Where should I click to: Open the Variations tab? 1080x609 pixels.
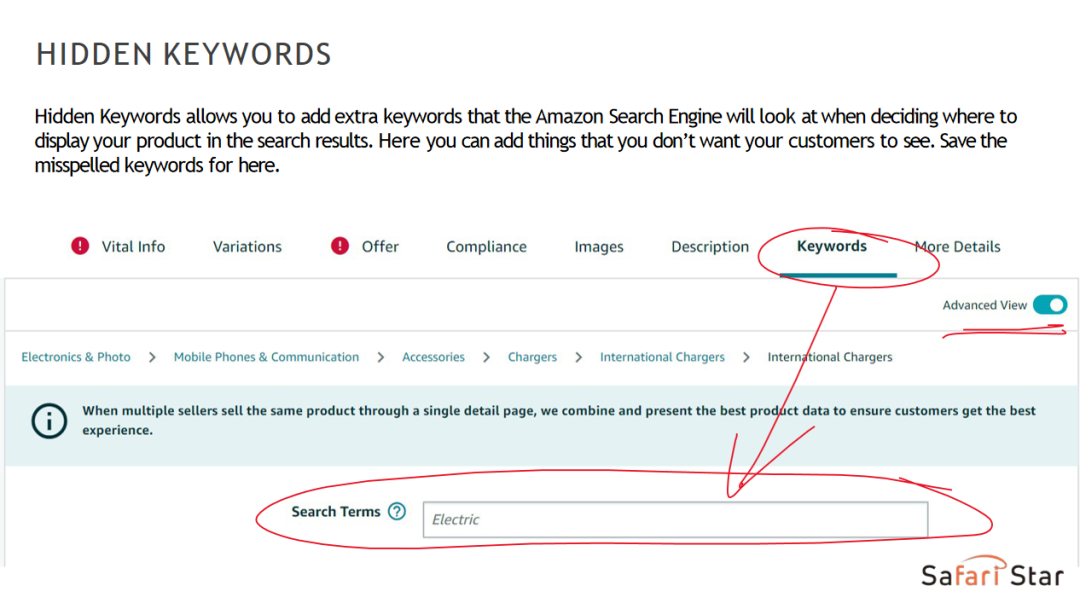[x=247, y=247]
